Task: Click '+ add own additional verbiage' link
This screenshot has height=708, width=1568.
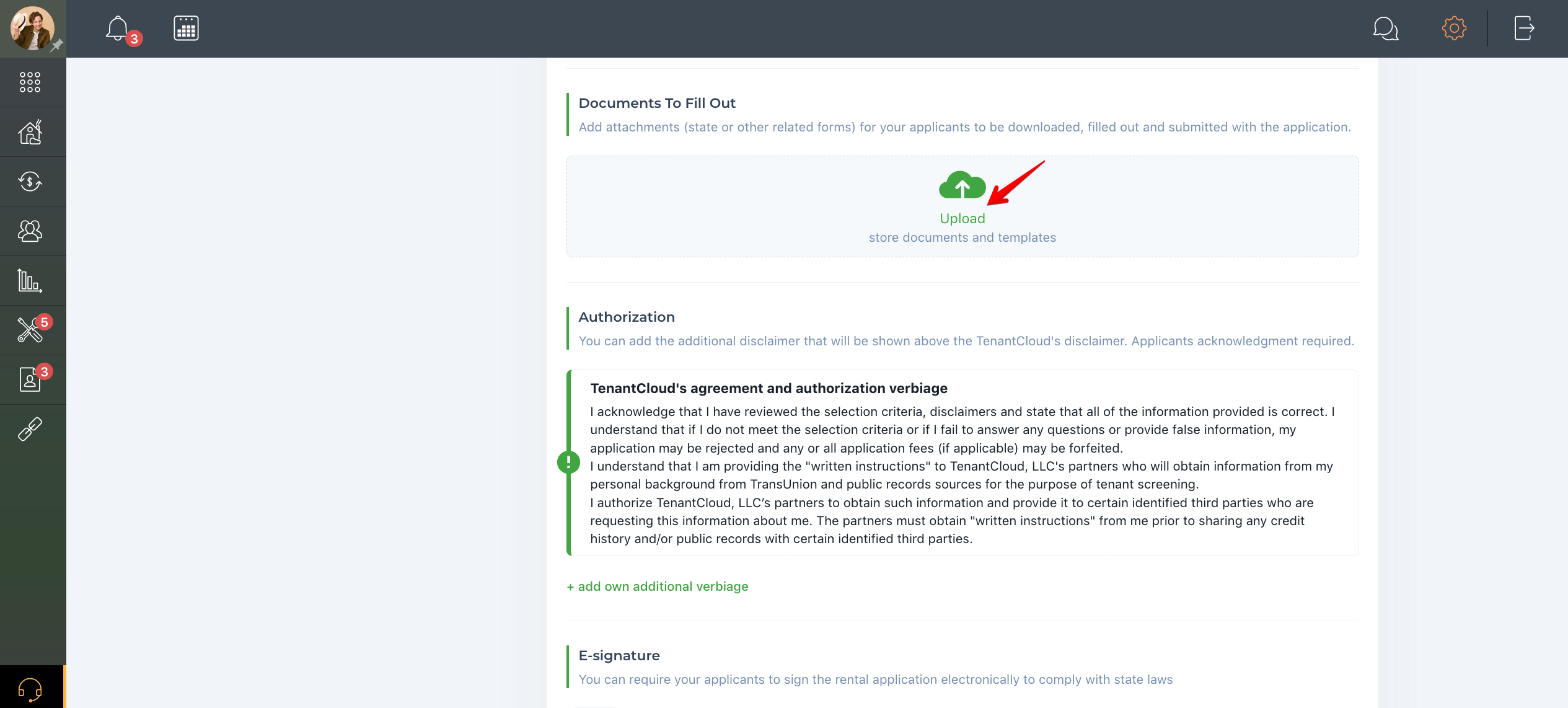Action: (x=657, y=586)
